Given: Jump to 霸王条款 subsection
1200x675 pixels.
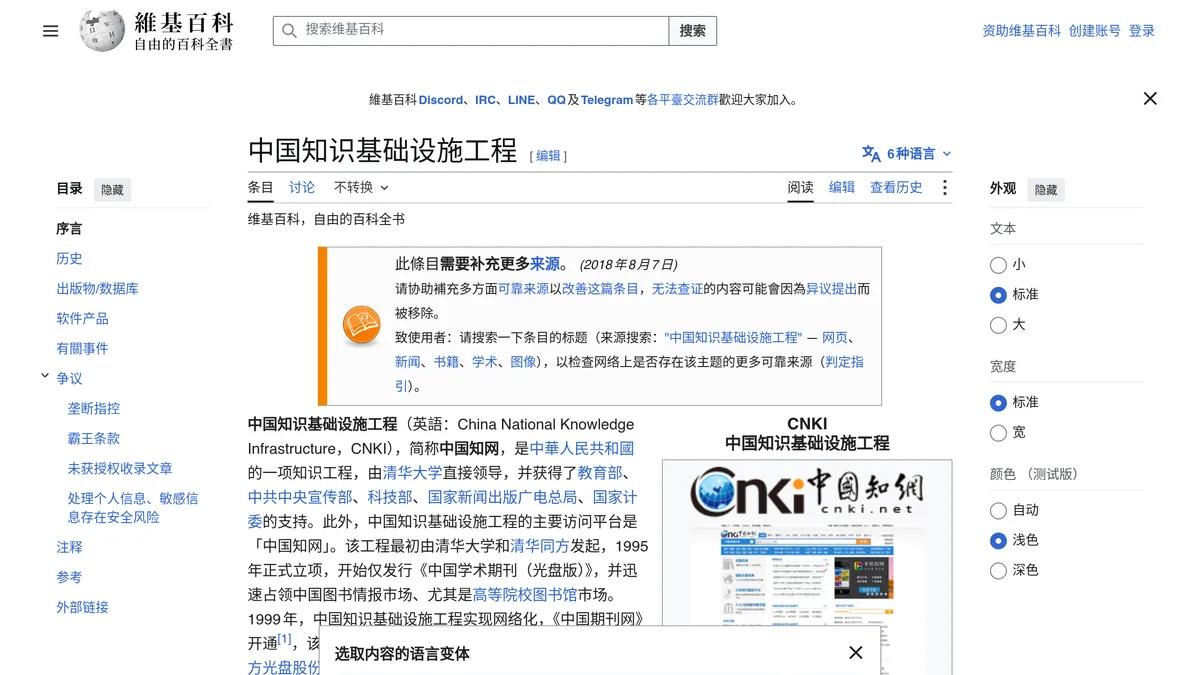Looking at the screenshot, I should tap(94, 438).
